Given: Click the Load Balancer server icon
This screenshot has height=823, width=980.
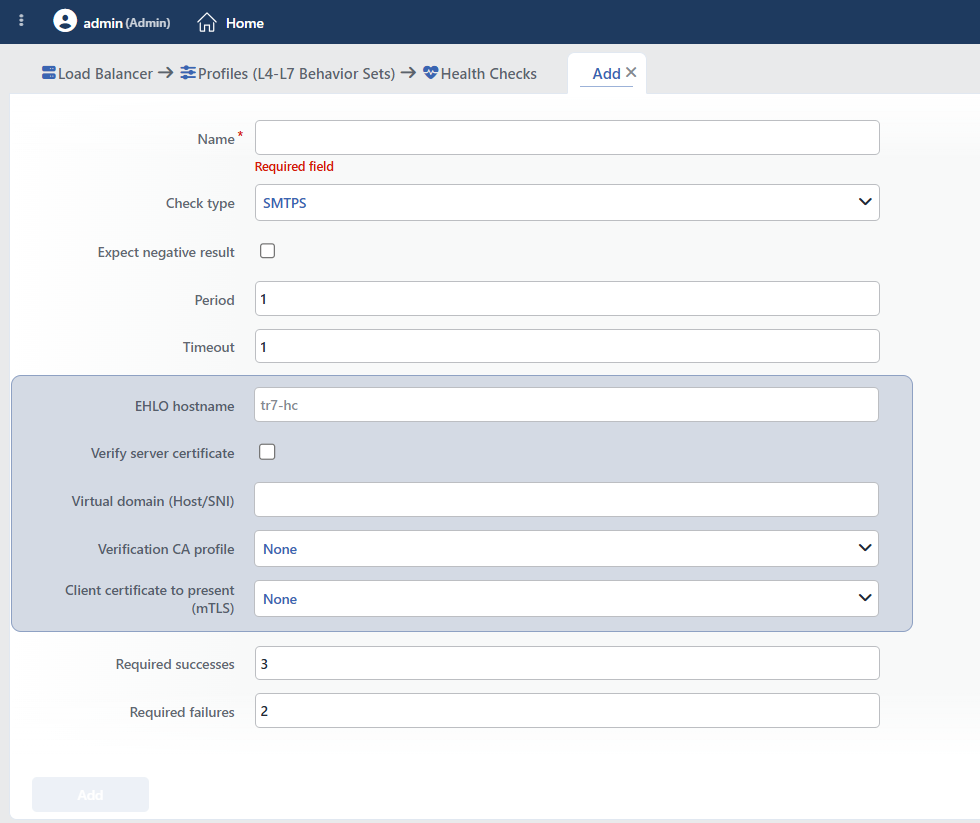Looking at the screenshot, I should 49,72.
